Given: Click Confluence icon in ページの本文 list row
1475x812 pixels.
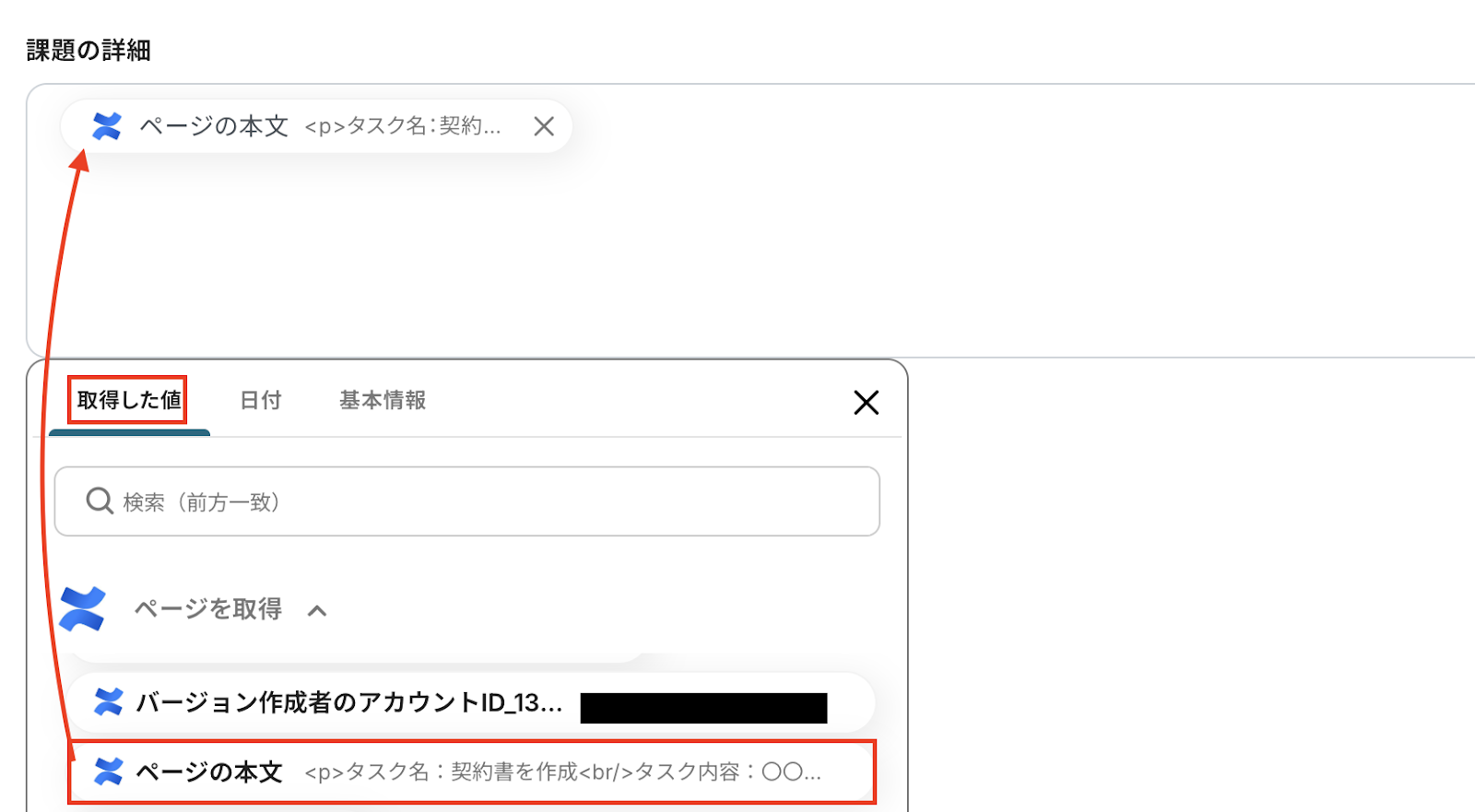Looking at the screenshot, I should click(x=109, y=772).
